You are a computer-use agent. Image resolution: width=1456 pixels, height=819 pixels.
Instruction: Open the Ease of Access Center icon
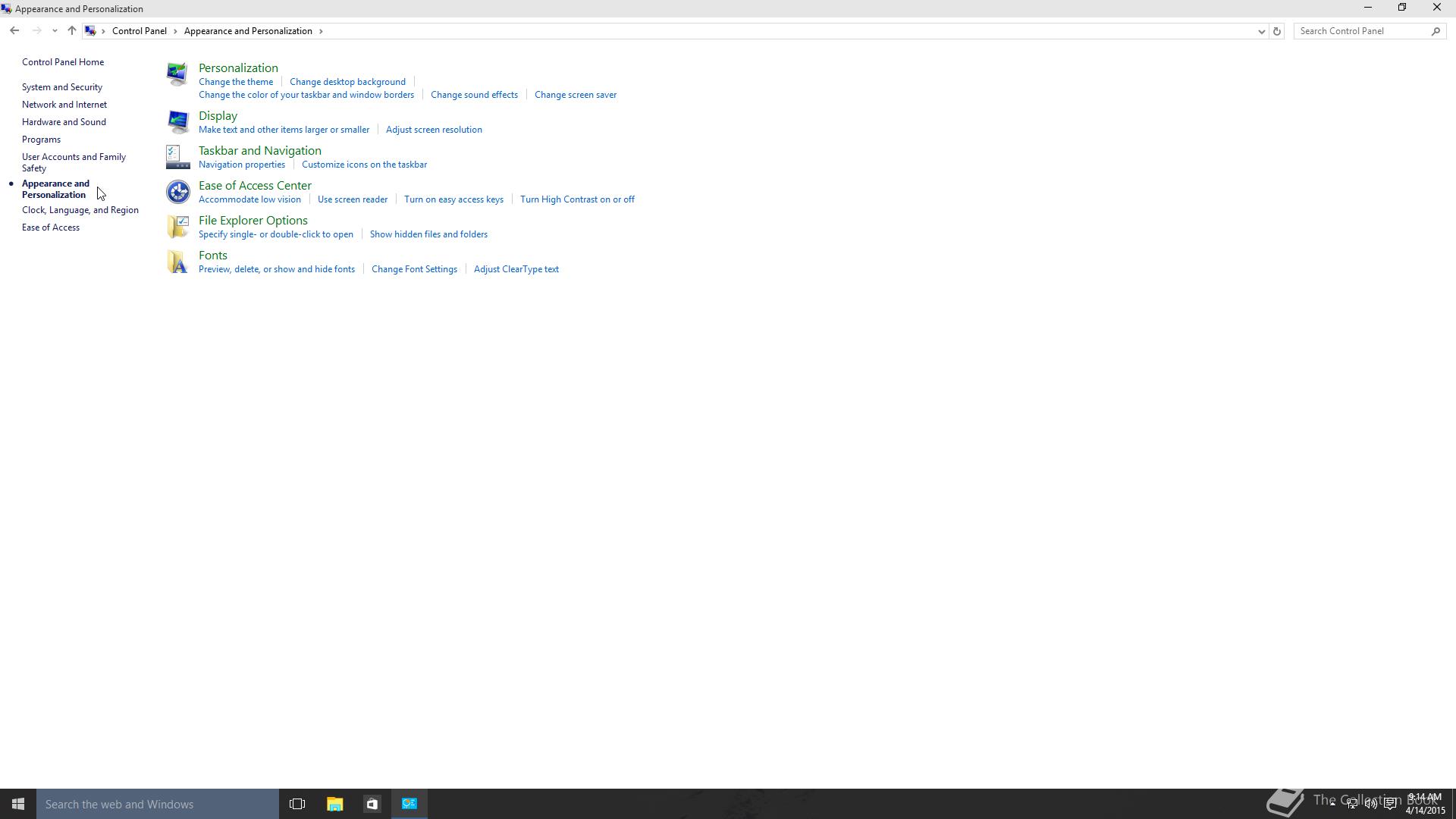click(x=177, y=192)
